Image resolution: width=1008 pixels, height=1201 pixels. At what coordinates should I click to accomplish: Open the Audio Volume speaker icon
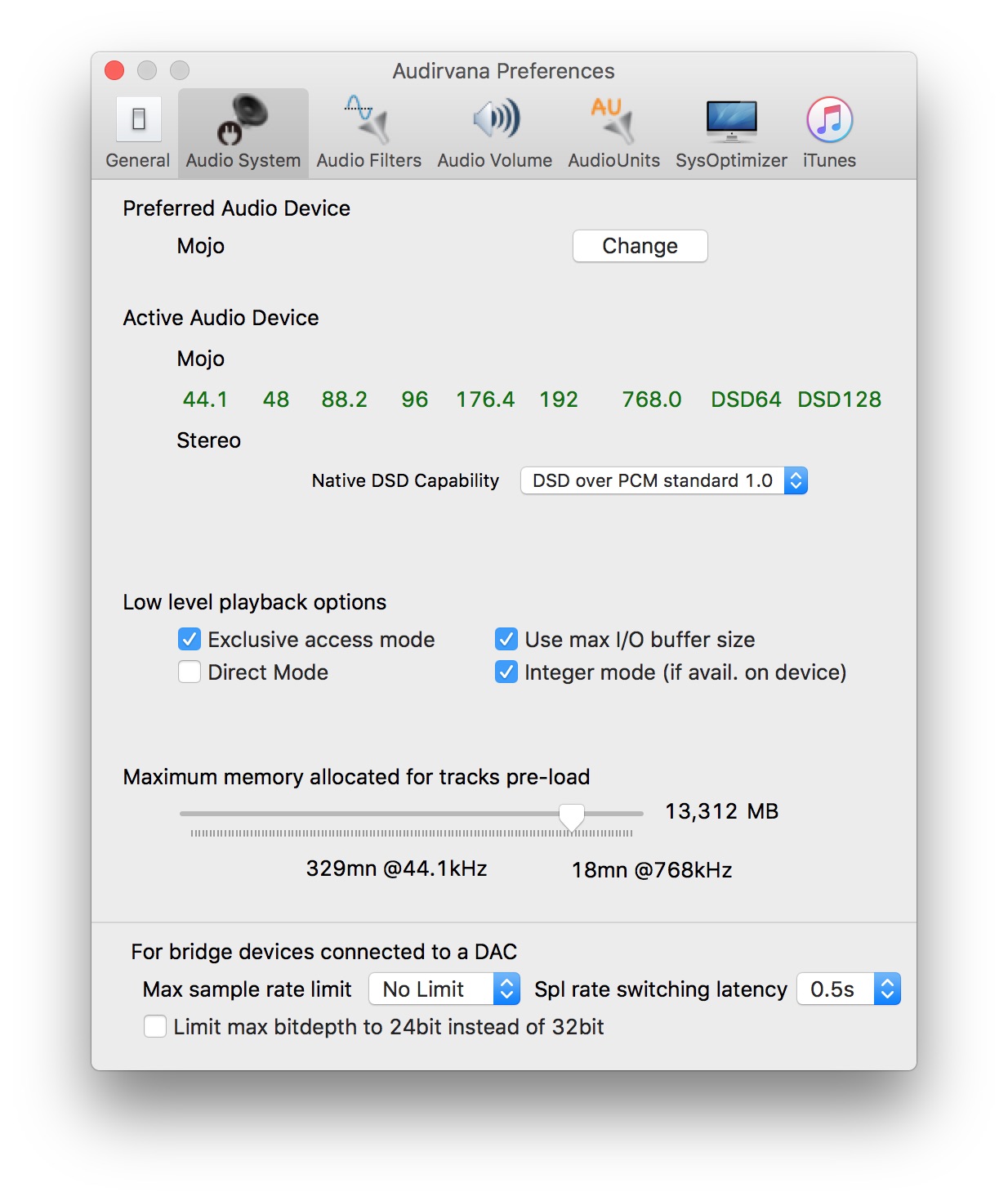(495, 119)
